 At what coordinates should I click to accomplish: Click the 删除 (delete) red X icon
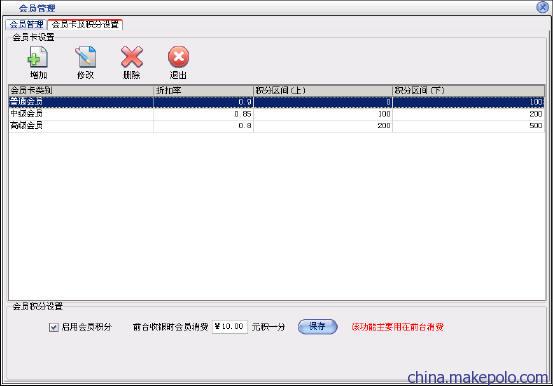pos(132,57)
